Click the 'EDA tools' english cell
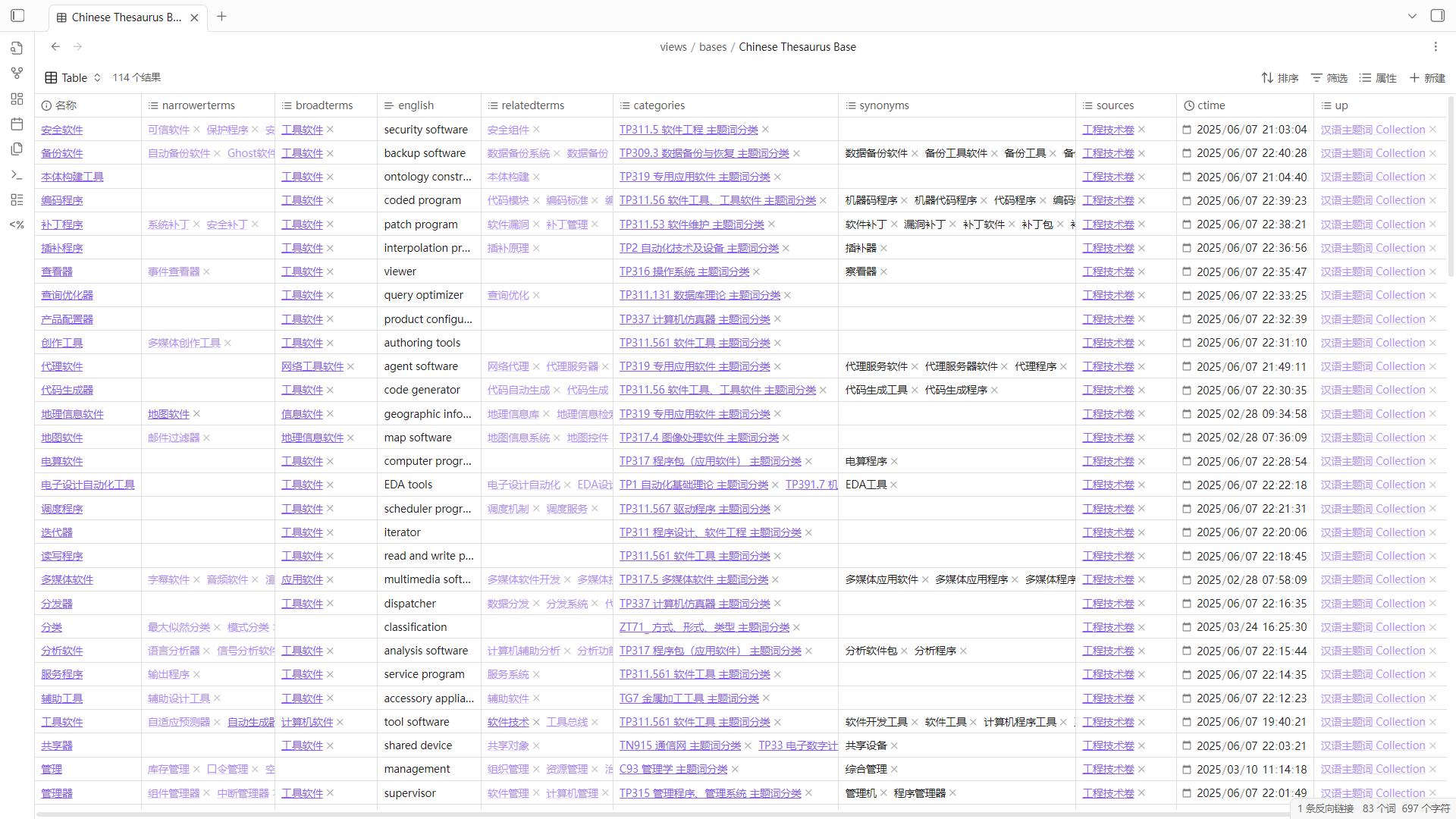This screenshot has width=1456, height=819. (428, 485)
